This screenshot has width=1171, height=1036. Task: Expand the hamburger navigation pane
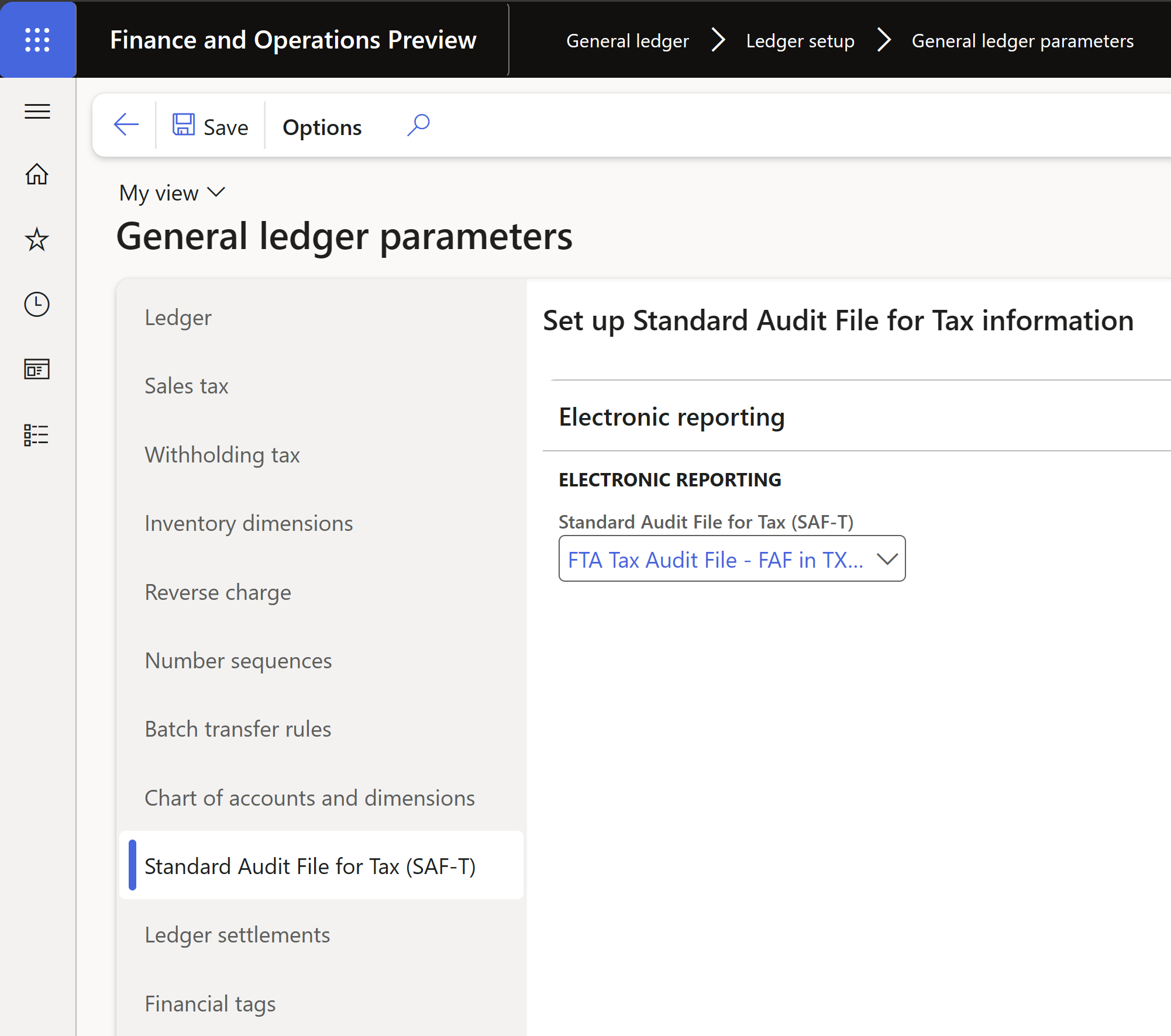click(37, 110)
